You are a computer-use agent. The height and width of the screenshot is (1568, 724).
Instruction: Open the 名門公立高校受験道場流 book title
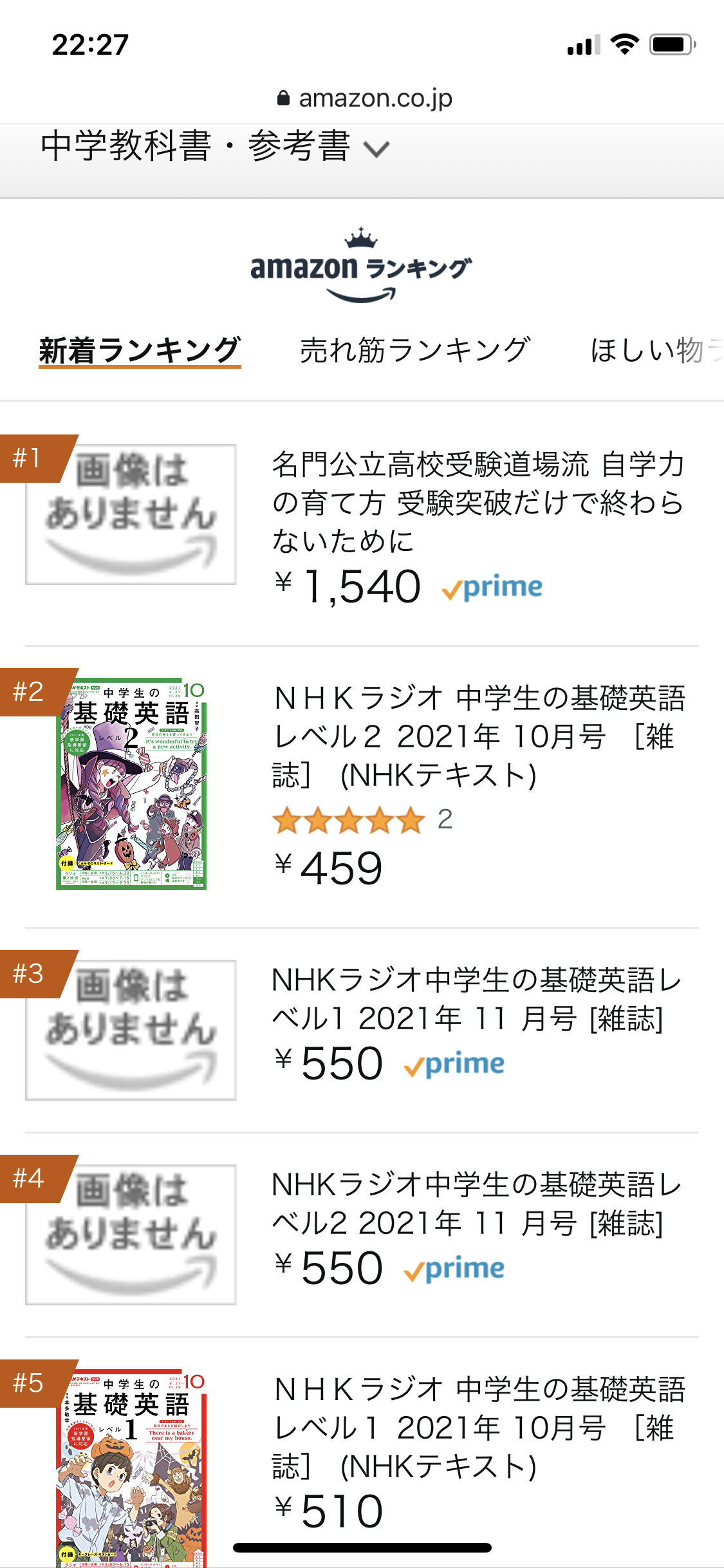(x=478, y=502)
